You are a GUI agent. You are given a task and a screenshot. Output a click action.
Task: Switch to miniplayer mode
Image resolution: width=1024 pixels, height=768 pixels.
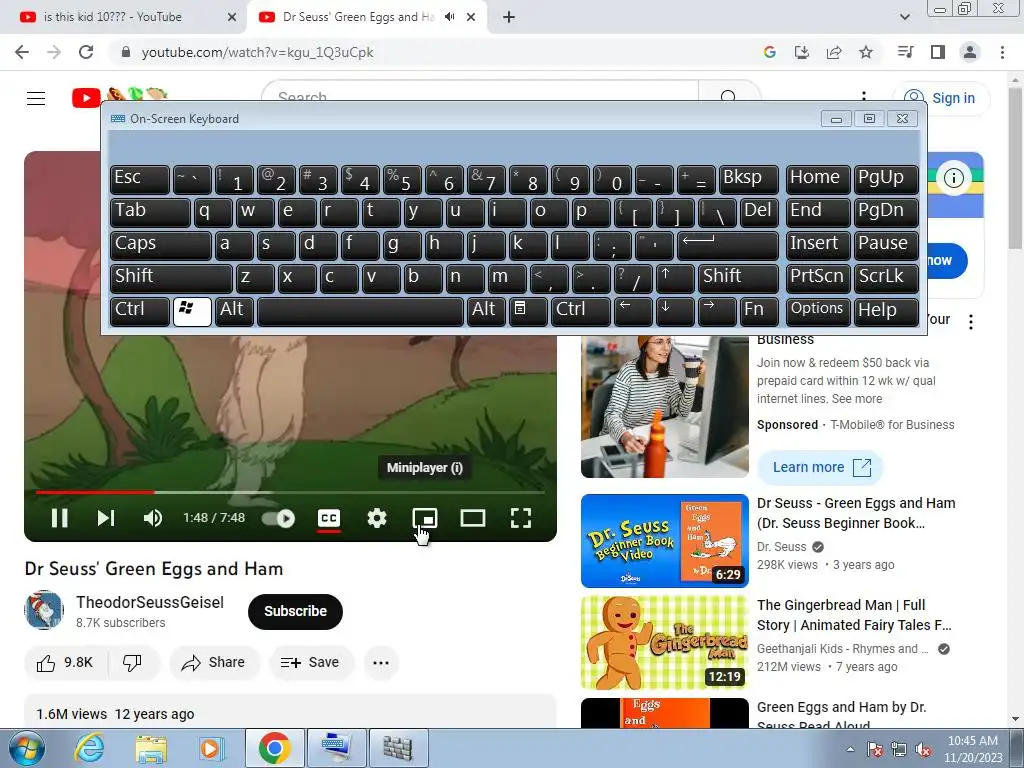point(425,519)
